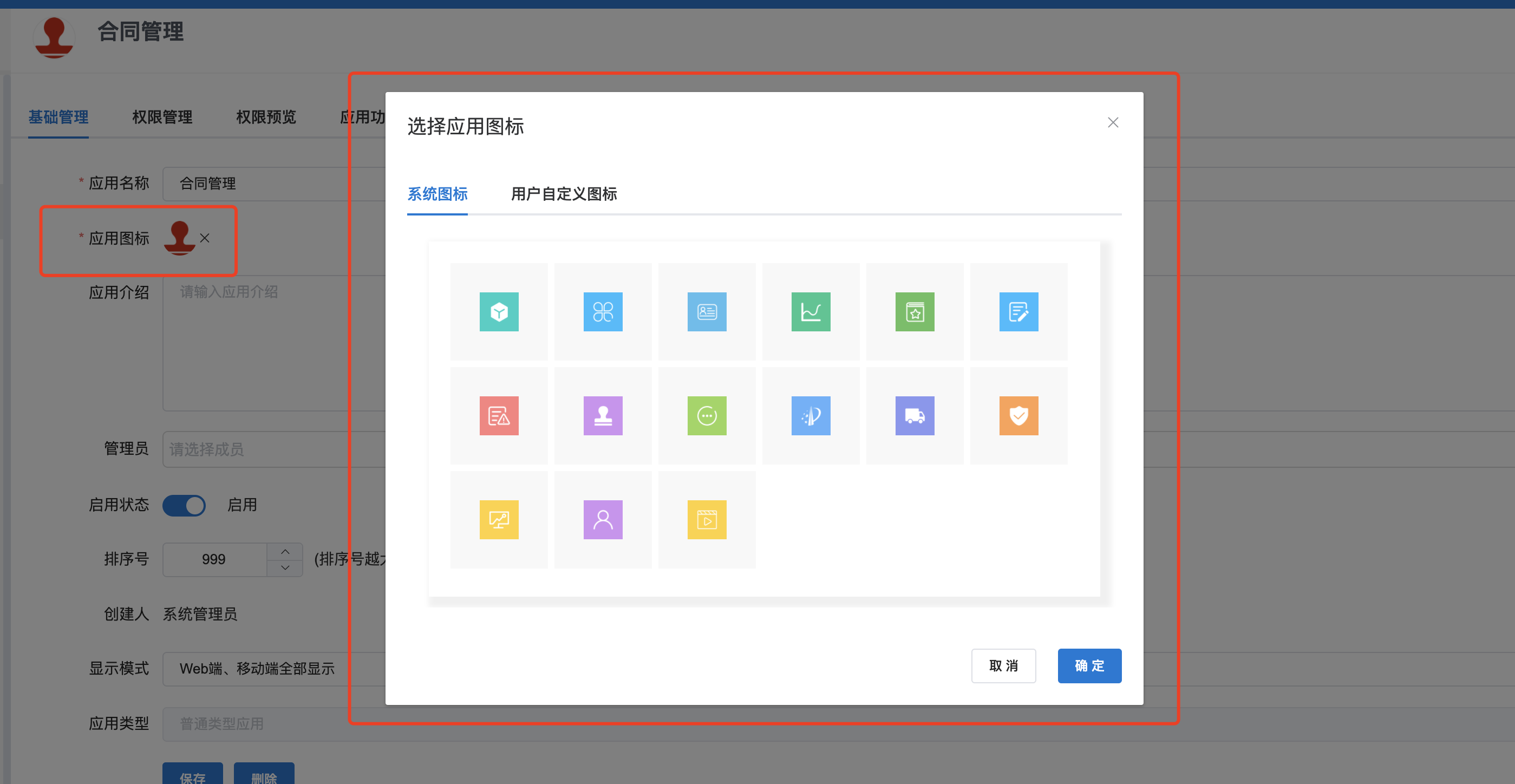Choose the orange shield check icon
Screen dimensions: 1515x784
point(1018,416)
